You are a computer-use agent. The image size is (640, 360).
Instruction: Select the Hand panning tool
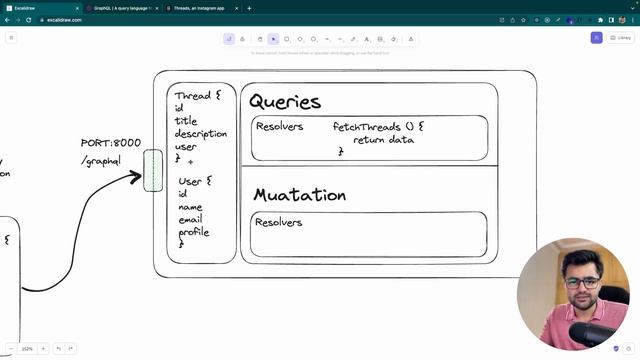260,39
